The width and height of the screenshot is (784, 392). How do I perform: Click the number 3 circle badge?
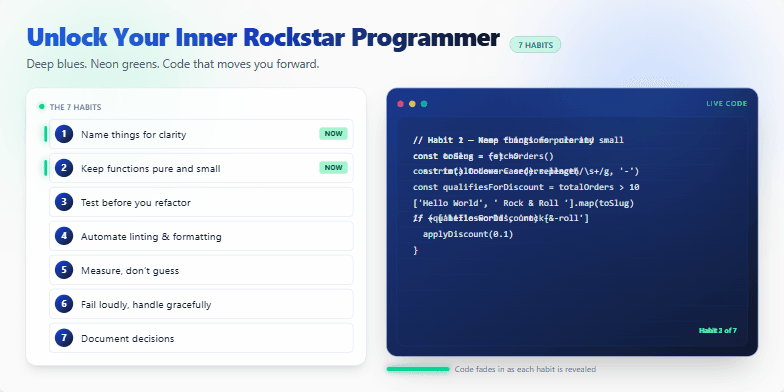[64, 202]
